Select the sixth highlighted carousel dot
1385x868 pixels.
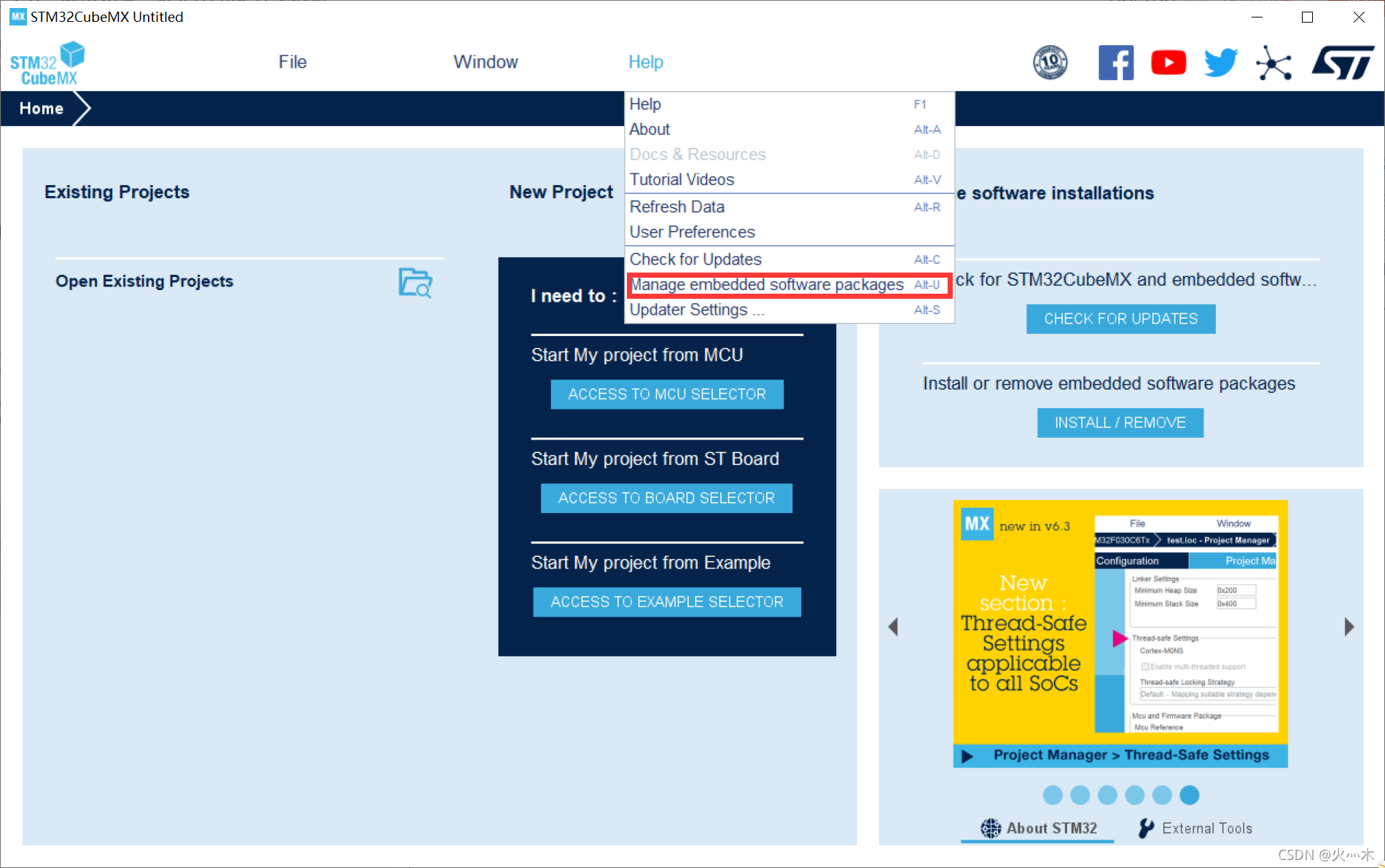[1190, 795]
